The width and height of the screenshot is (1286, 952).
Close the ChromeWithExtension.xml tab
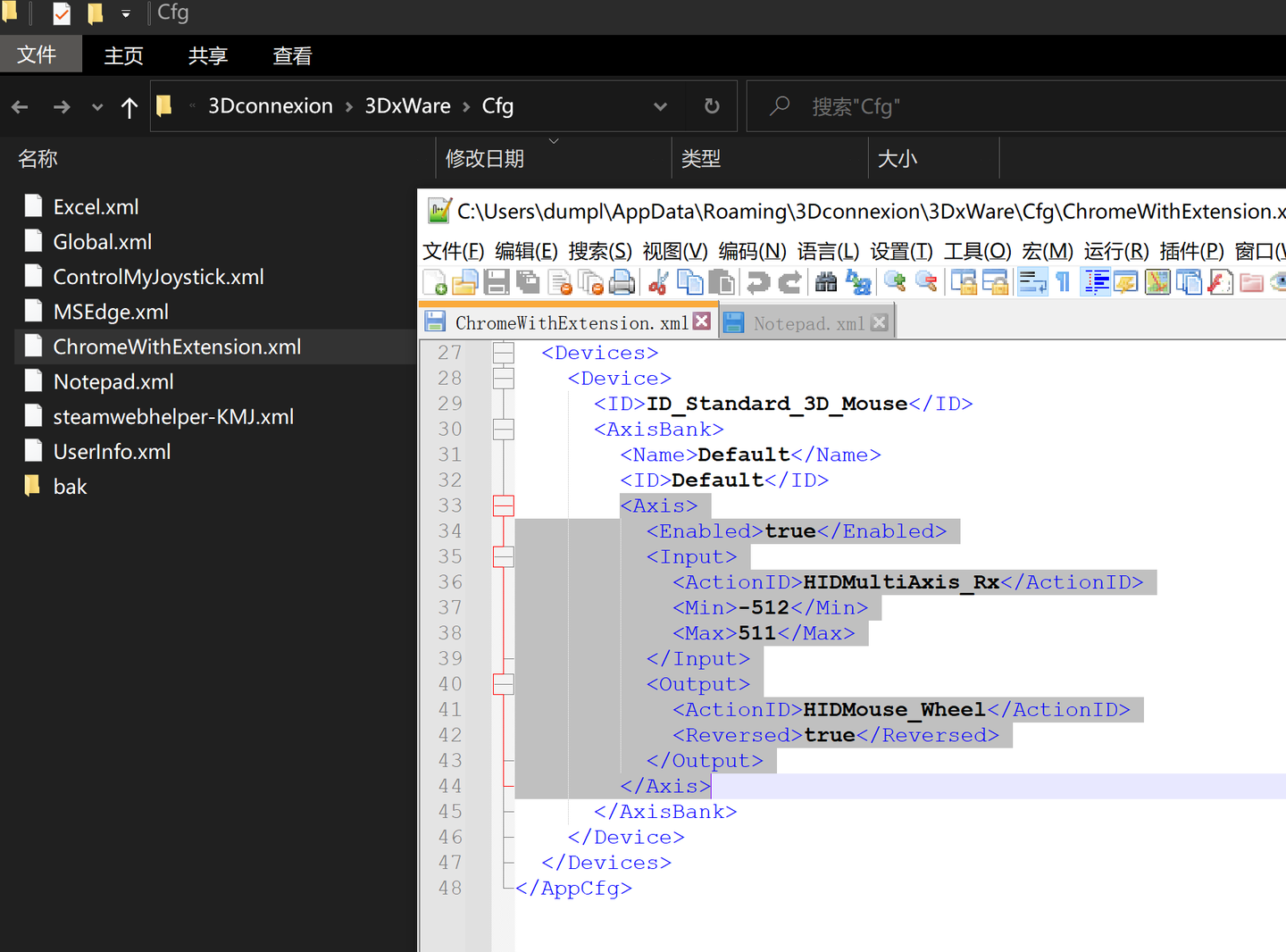coord(702,322)
